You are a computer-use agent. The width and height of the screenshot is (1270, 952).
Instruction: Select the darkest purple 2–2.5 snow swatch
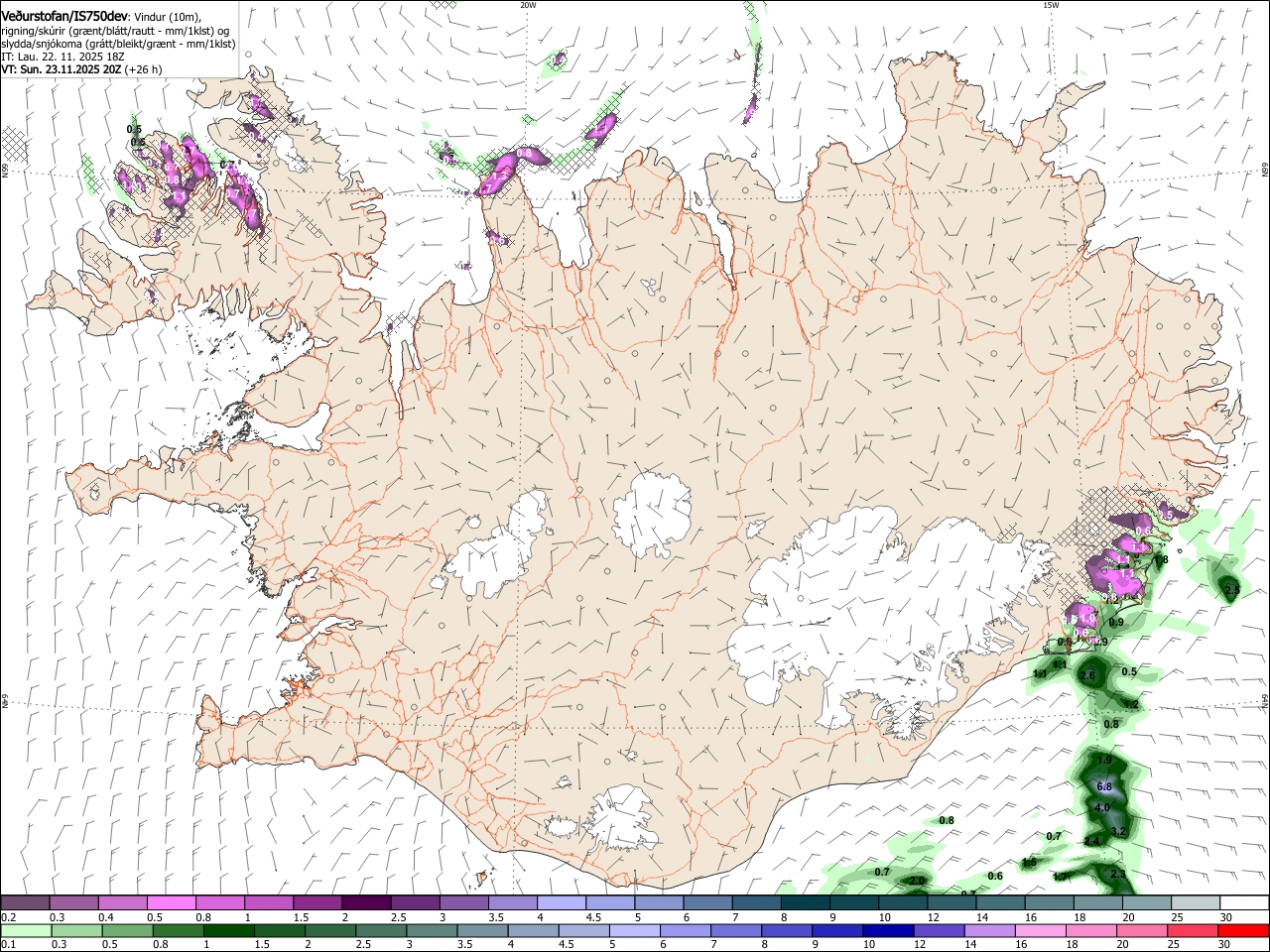click(366, 902)
